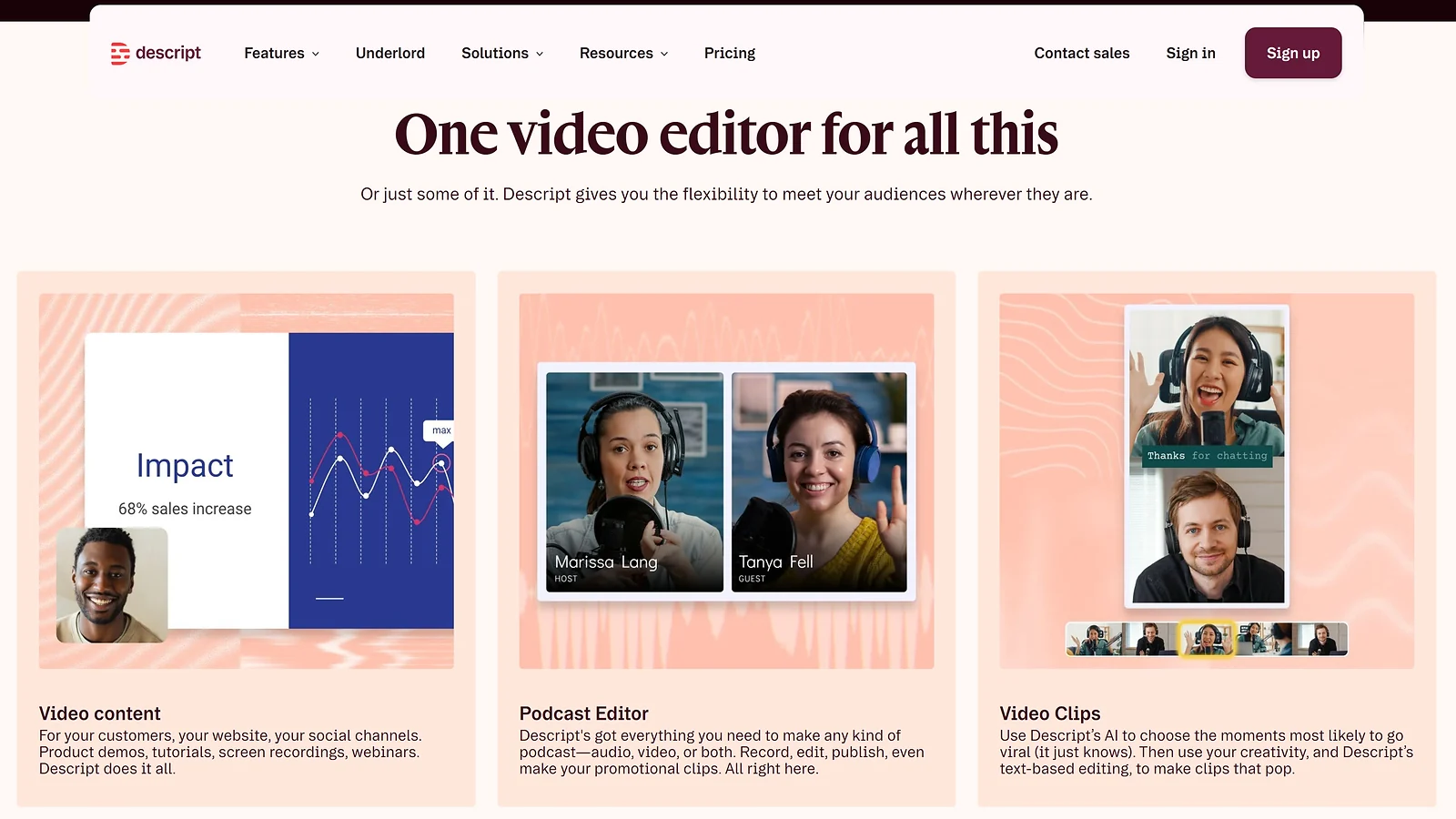Image resolution: width=1456 pixels, height=819 pixels.
Task: Click the Sign up button
Action: pyautogui.click(x=1293, y=53)
